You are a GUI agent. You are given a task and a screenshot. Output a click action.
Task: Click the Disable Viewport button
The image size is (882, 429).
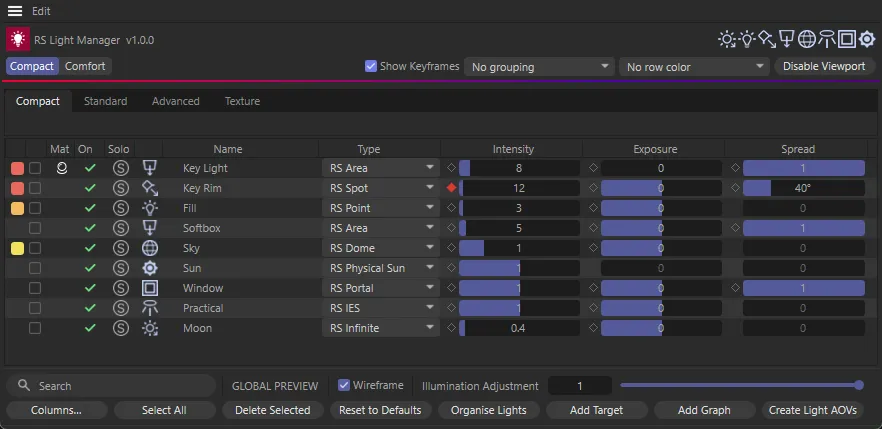click(x=824, y=66)
